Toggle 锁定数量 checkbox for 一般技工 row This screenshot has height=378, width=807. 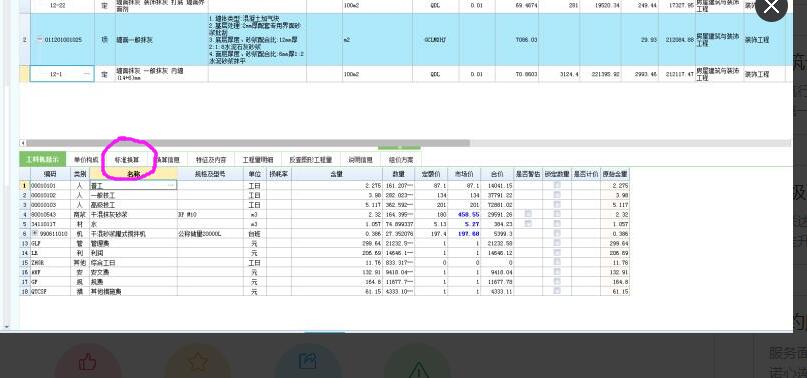click(557, 195)
